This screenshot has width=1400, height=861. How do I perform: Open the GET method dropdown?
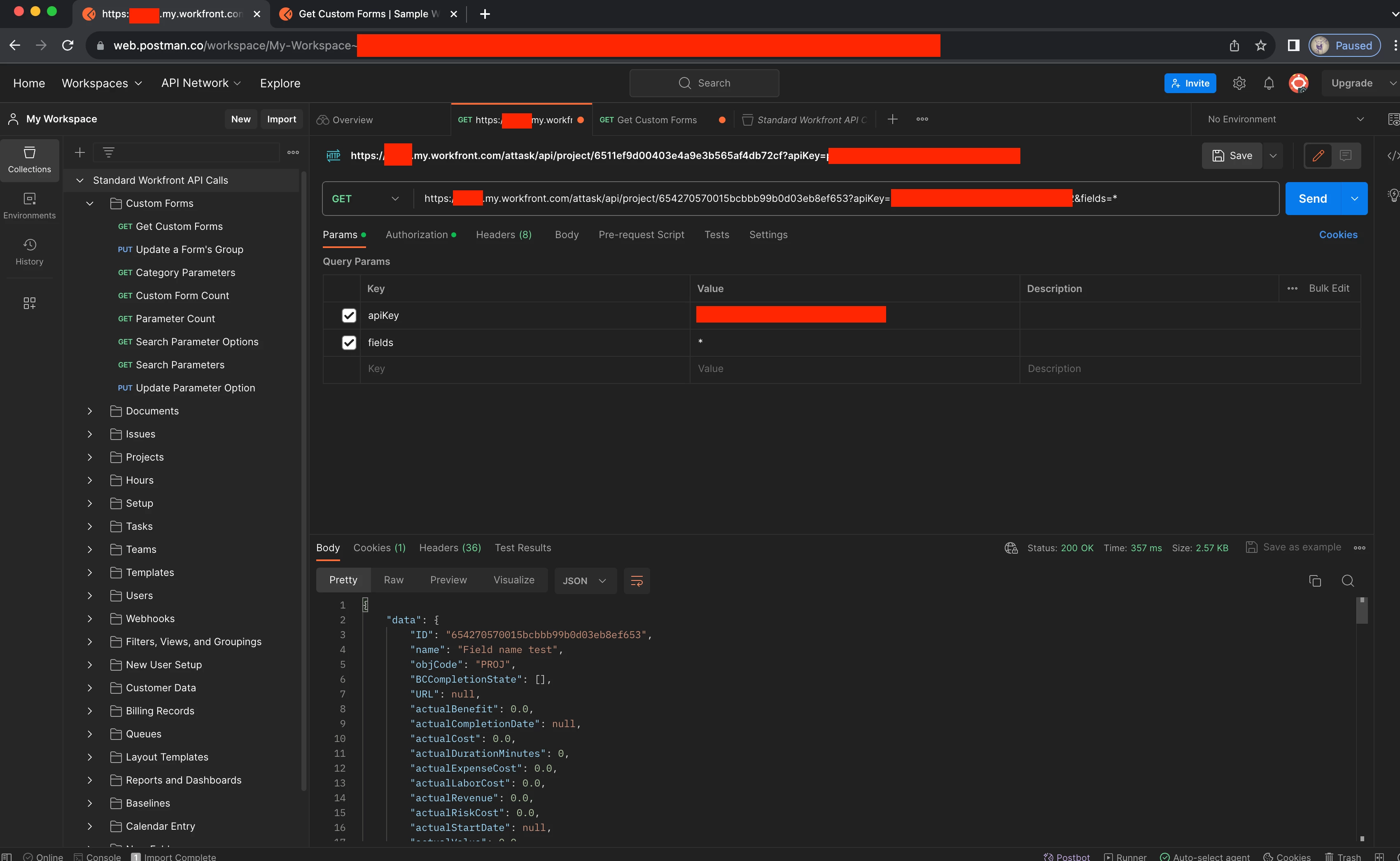point(365,198)
